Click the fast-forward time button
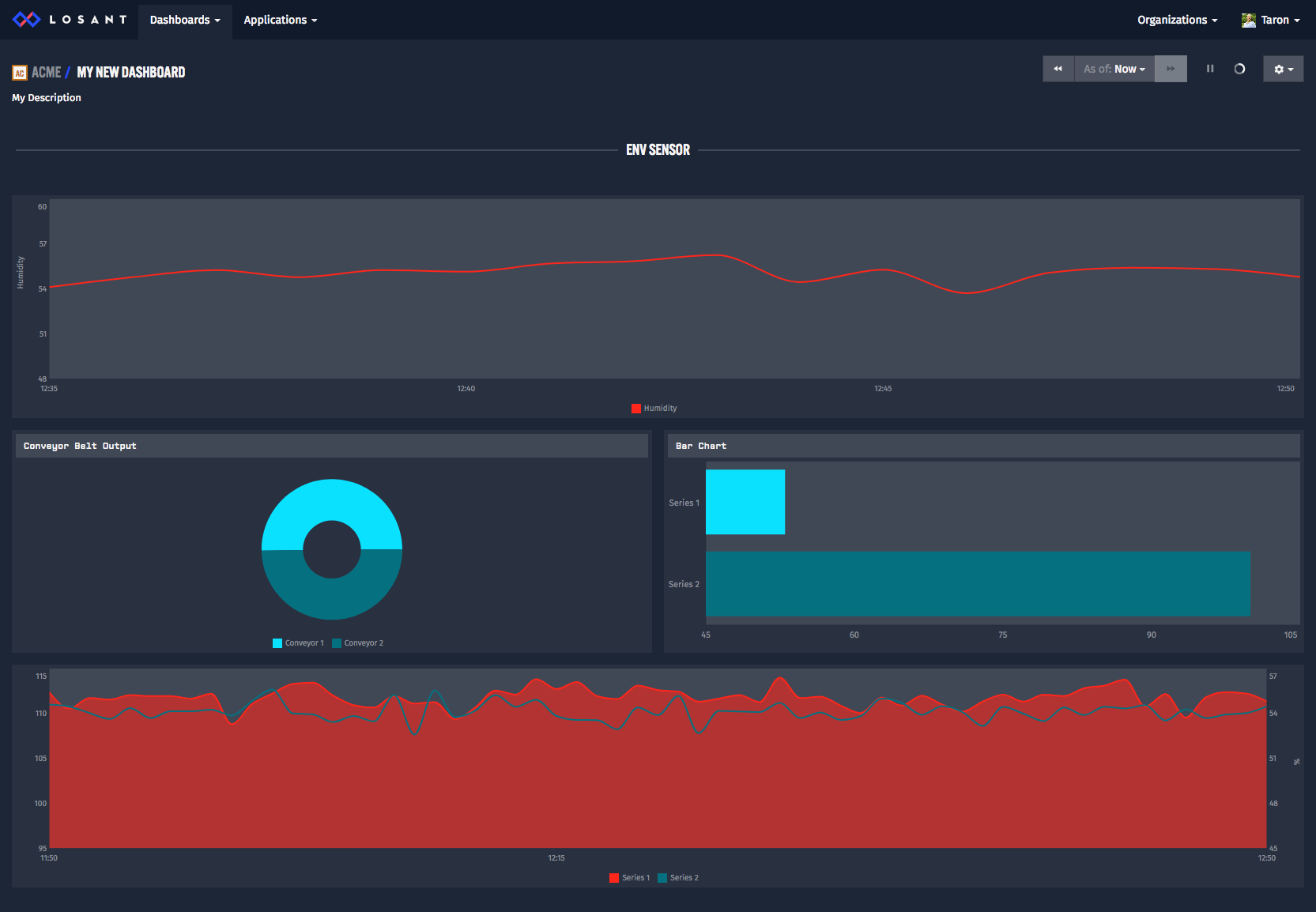Viewport: 1316px width, 912px height. click(x=1171, y=69)
